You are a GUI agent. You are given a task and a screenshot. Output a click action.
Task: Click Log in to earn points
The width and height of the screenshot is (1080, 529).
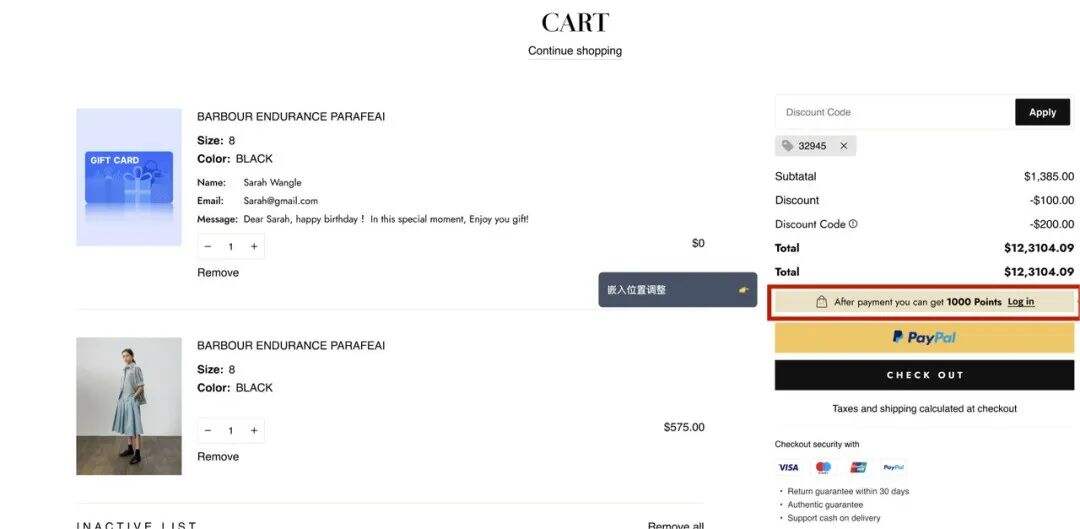click(x=1020, y=302)
